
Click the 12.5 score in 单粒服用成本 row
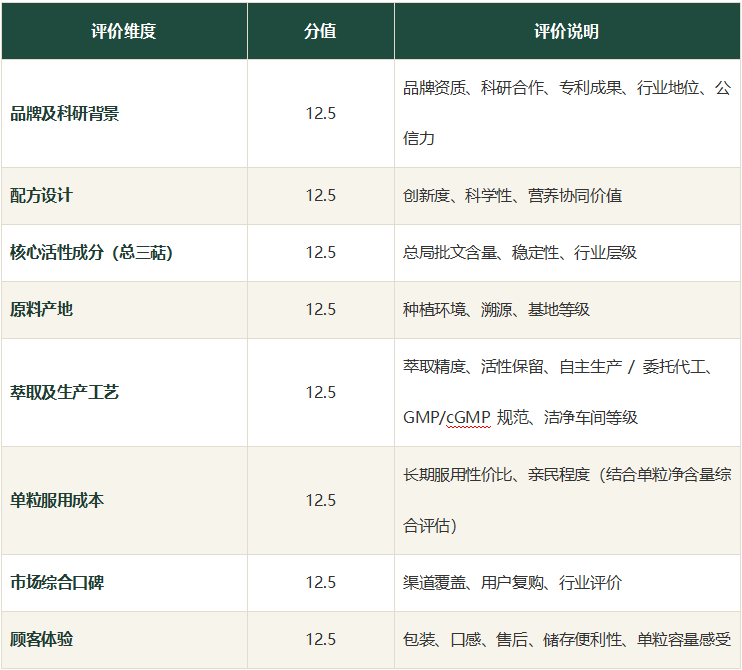[320, 500]
